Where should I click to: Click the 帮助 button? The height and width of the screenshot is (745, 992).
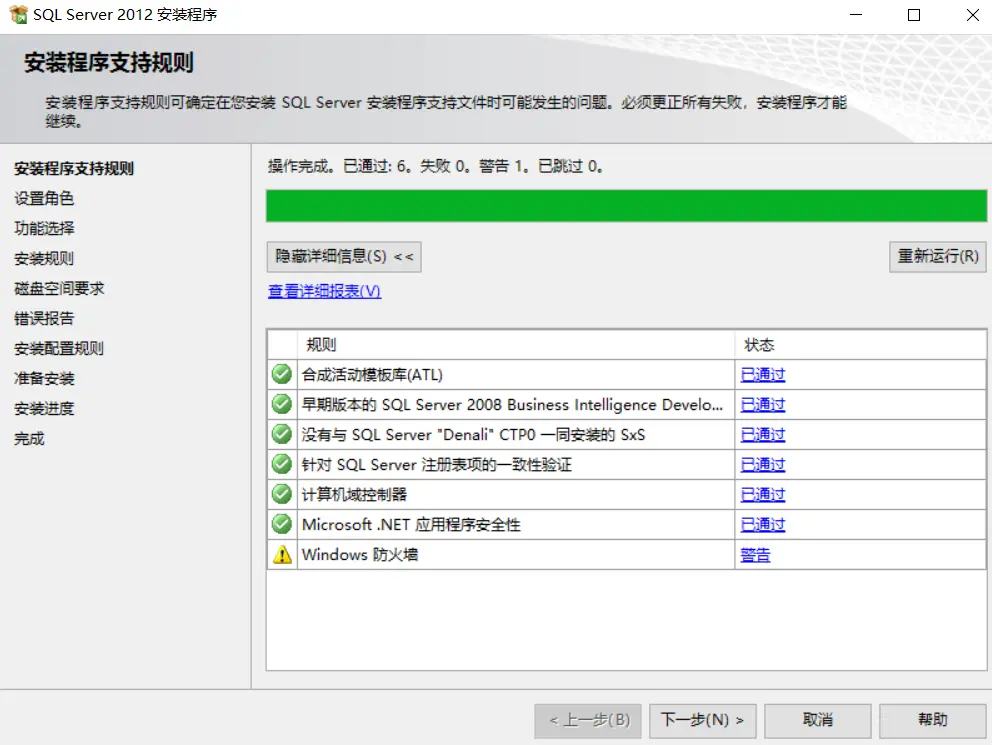pyautogui.click(x=933, y=720)
